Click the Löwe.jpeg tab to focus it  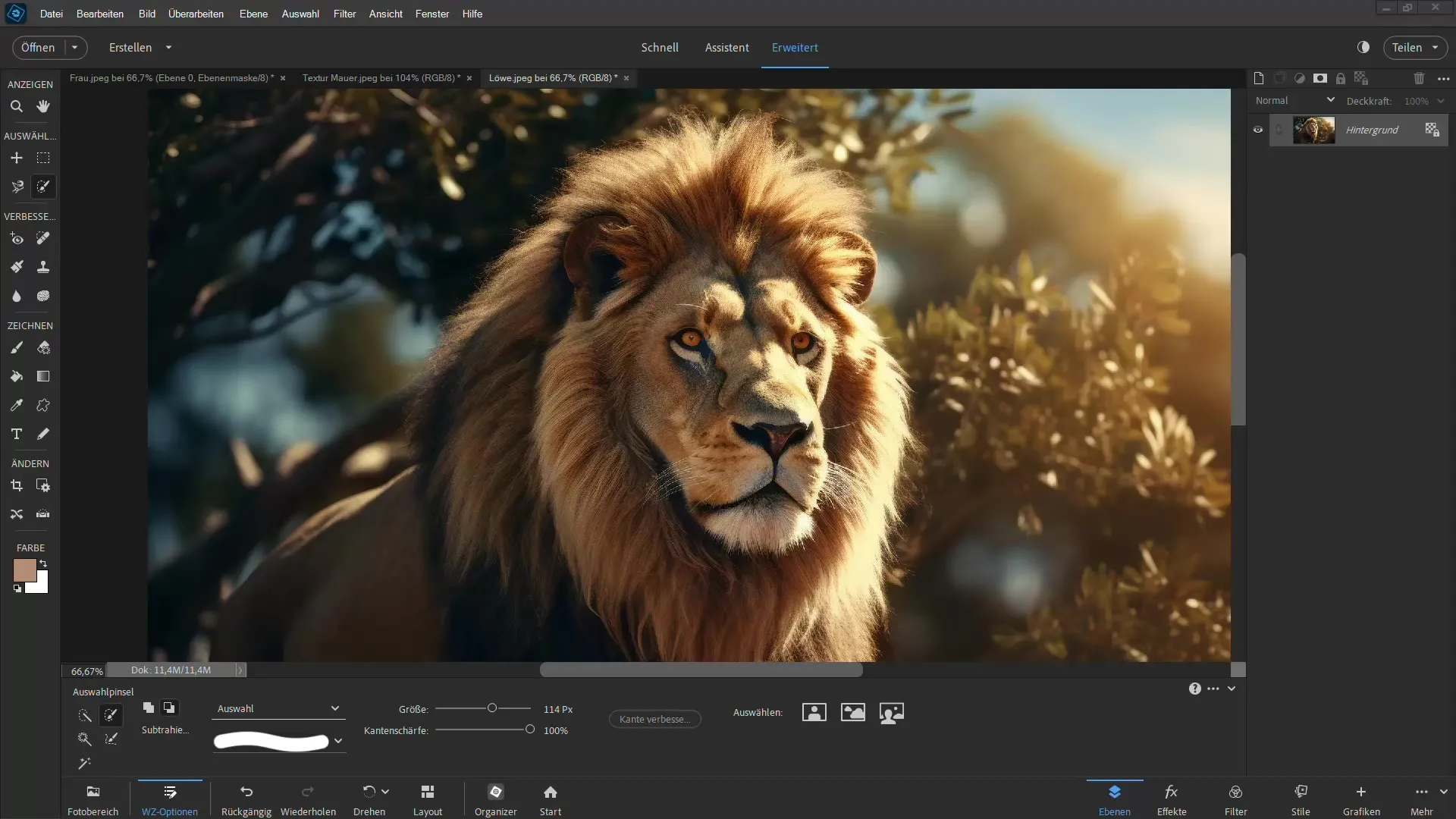pyautogui.click(x=552, y=77)
